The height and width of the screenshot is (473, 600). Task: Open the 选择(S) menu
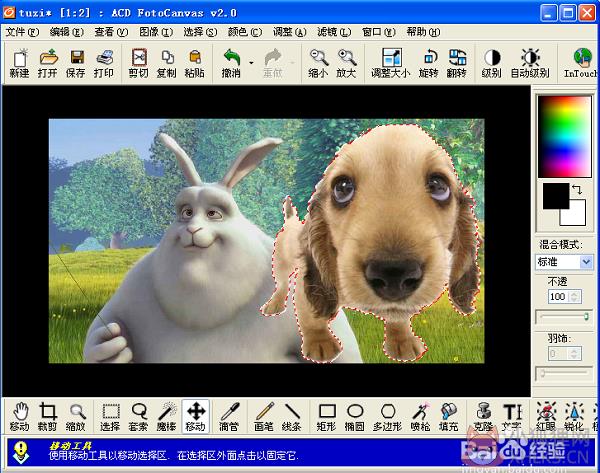pos(201,32)
